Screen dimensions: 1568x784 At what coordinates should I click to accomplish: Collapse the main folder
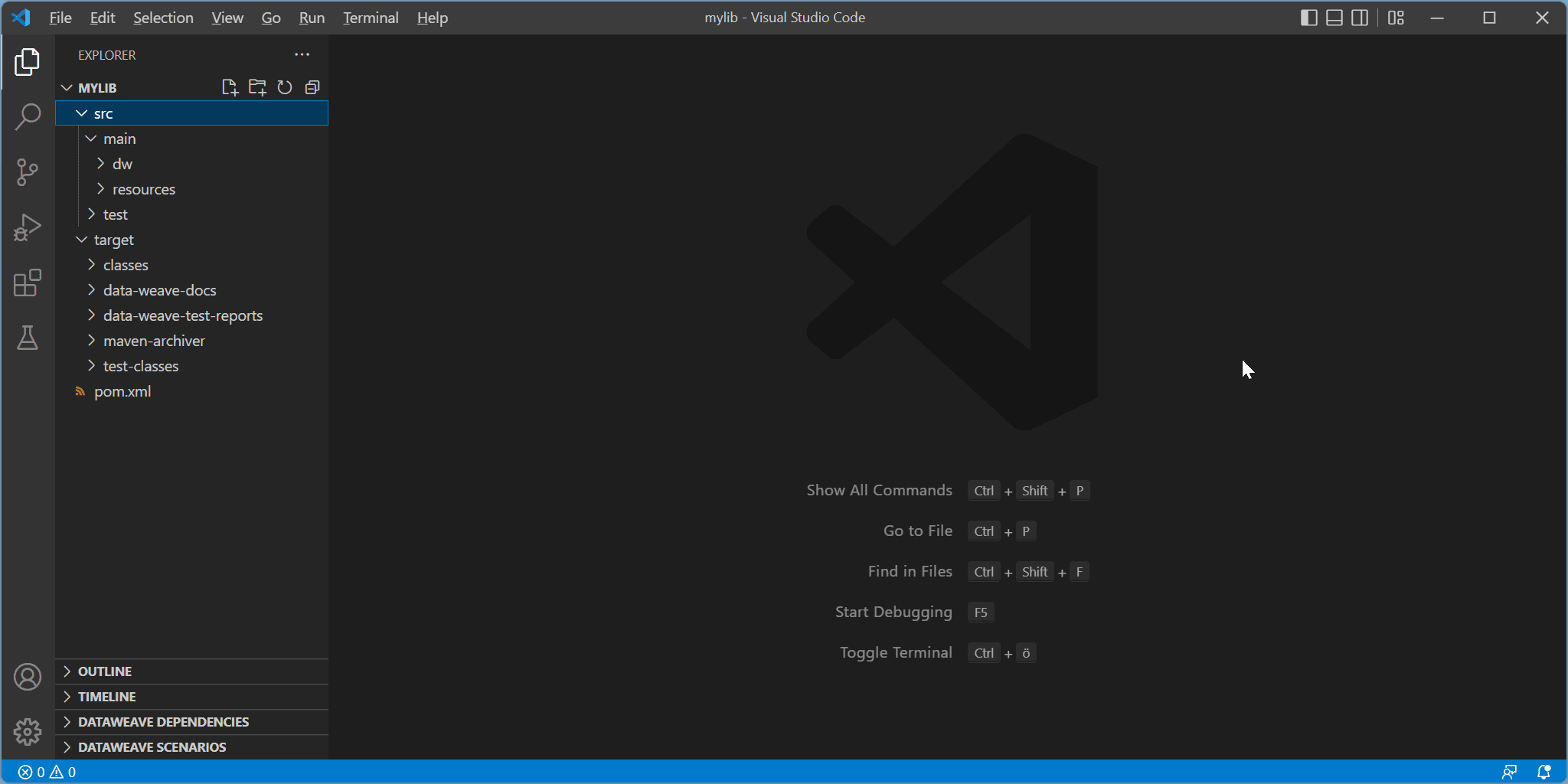[x=192, y=139]
